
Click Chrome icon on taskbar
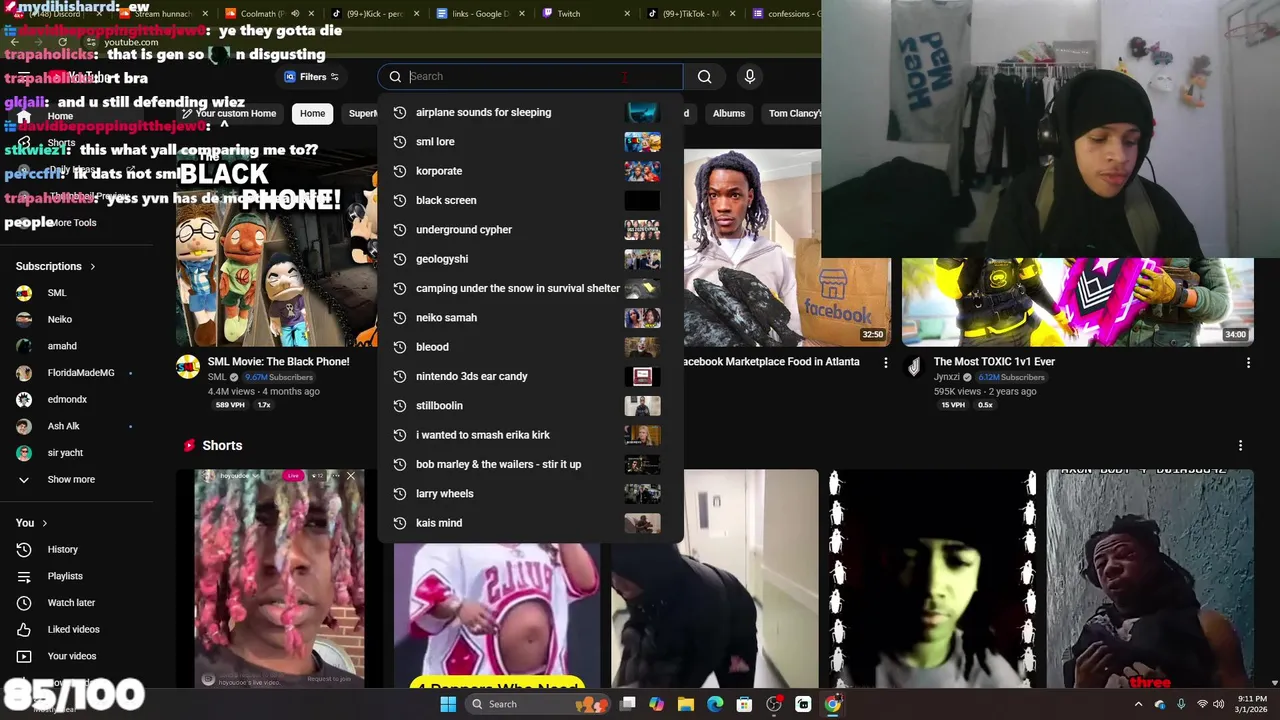[832, 704]
